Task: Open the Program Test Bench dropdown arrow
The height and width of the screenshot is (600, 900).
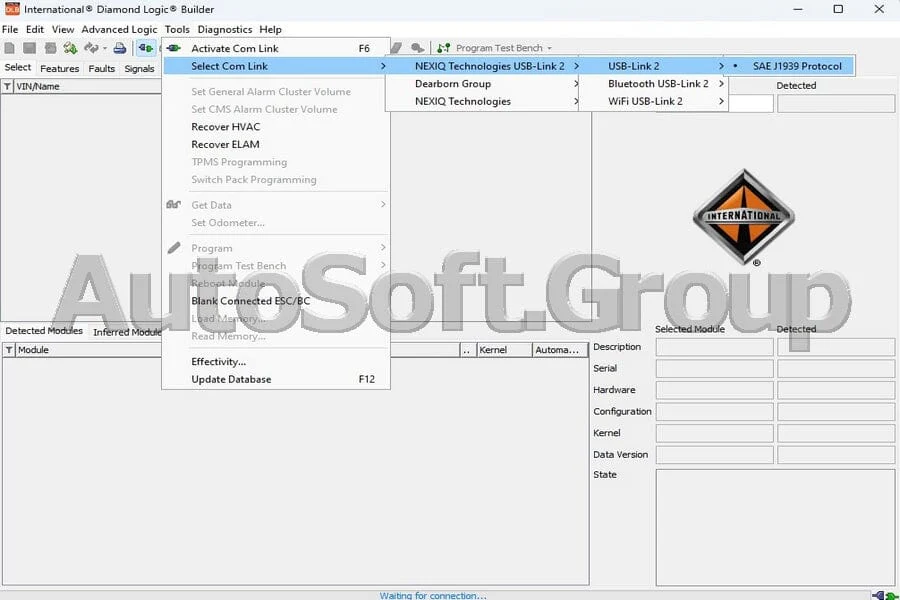Action: pos(549,48)
